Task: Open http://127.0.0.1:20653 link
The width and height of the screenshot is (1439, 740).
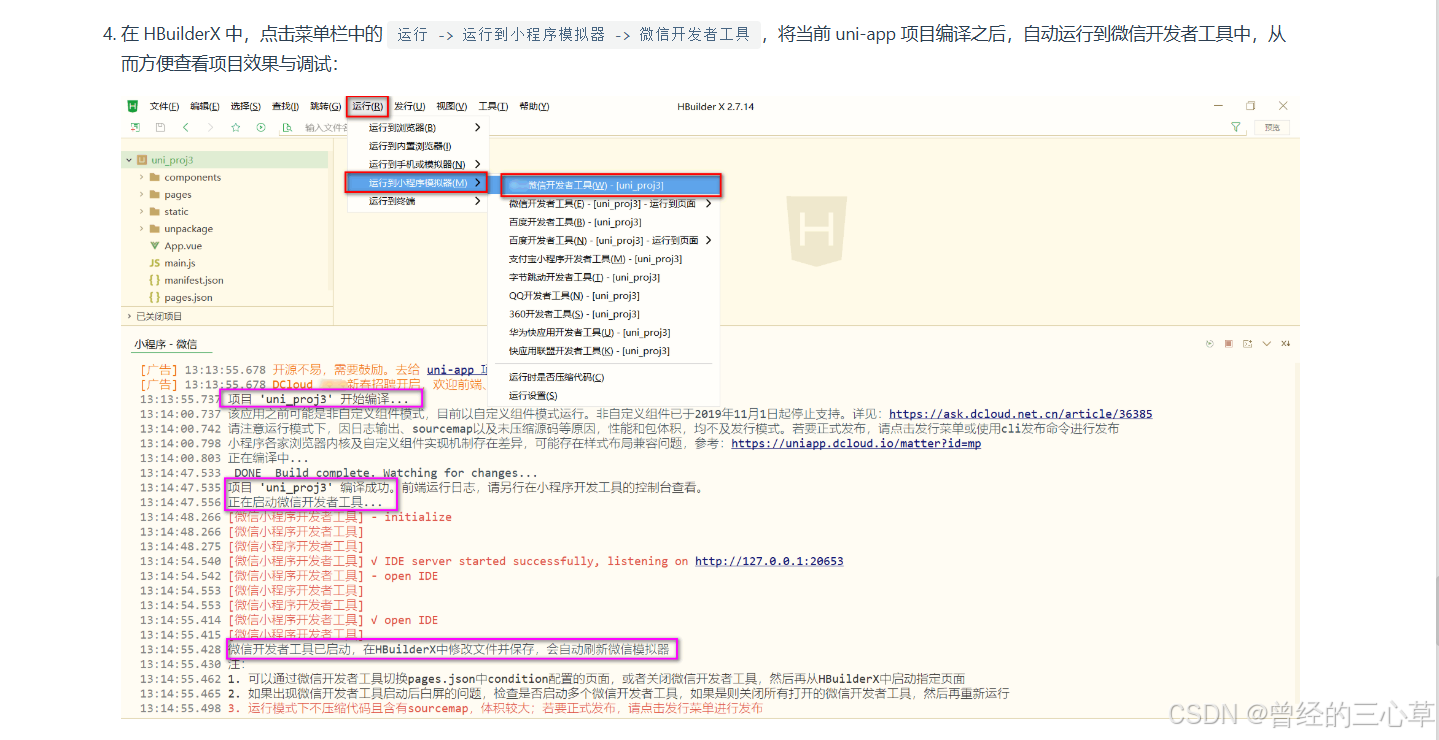Action: pos(769,561)
